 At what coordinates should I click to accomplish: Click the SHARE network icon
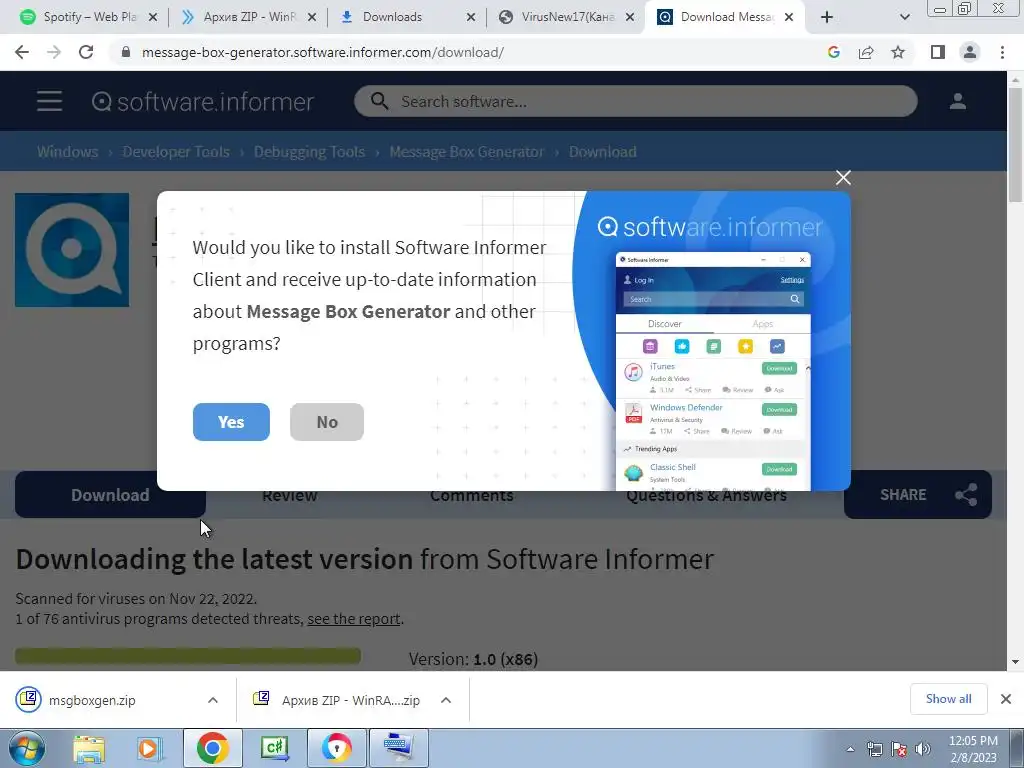(x=966, y=494)
